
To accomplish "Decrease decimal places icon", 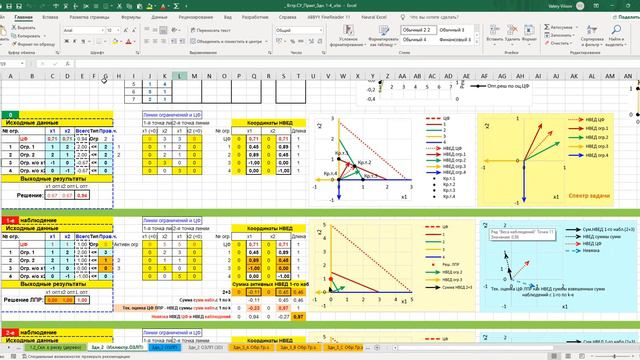I will [x=320, y=41].
